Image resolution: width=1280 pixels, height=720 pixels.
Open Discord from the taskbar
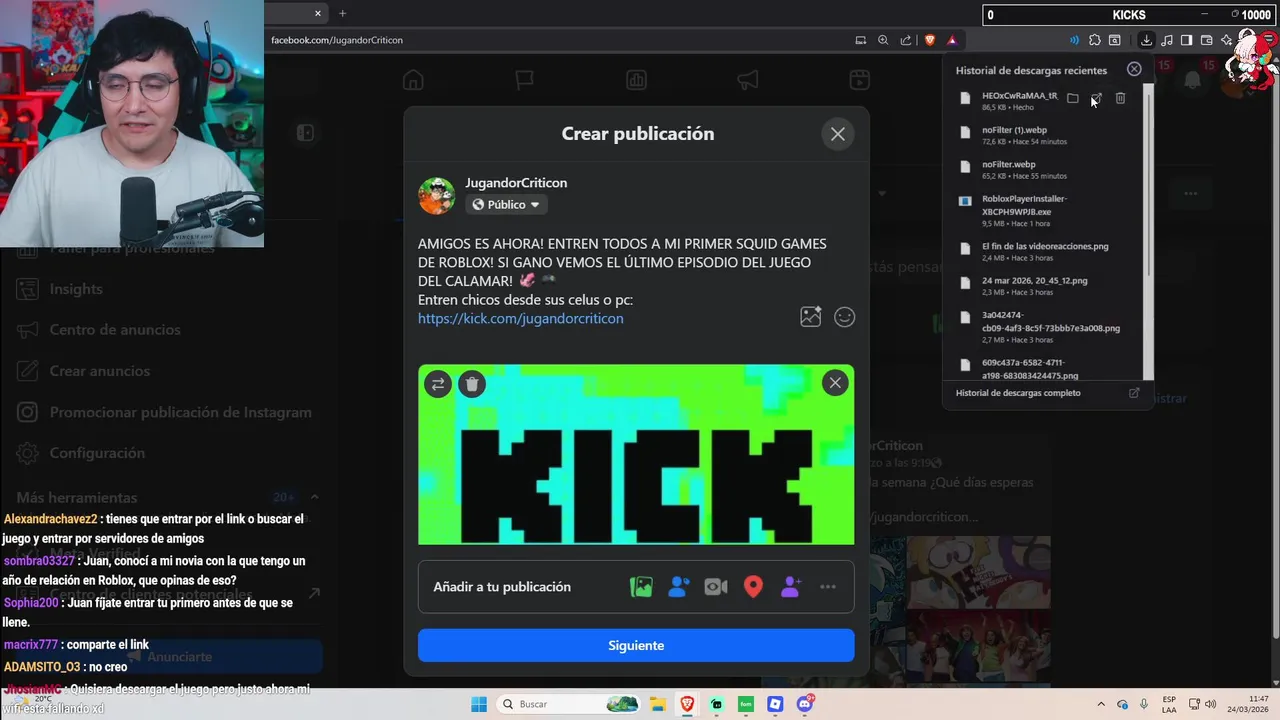pos(805,704)
